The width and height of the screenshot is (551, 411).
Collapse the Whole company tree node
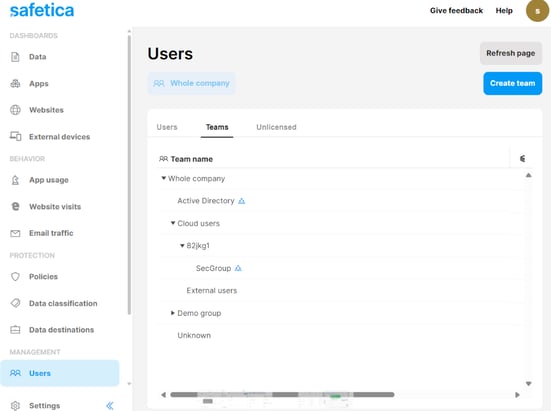pyautogui.click(x=163, y=178)
